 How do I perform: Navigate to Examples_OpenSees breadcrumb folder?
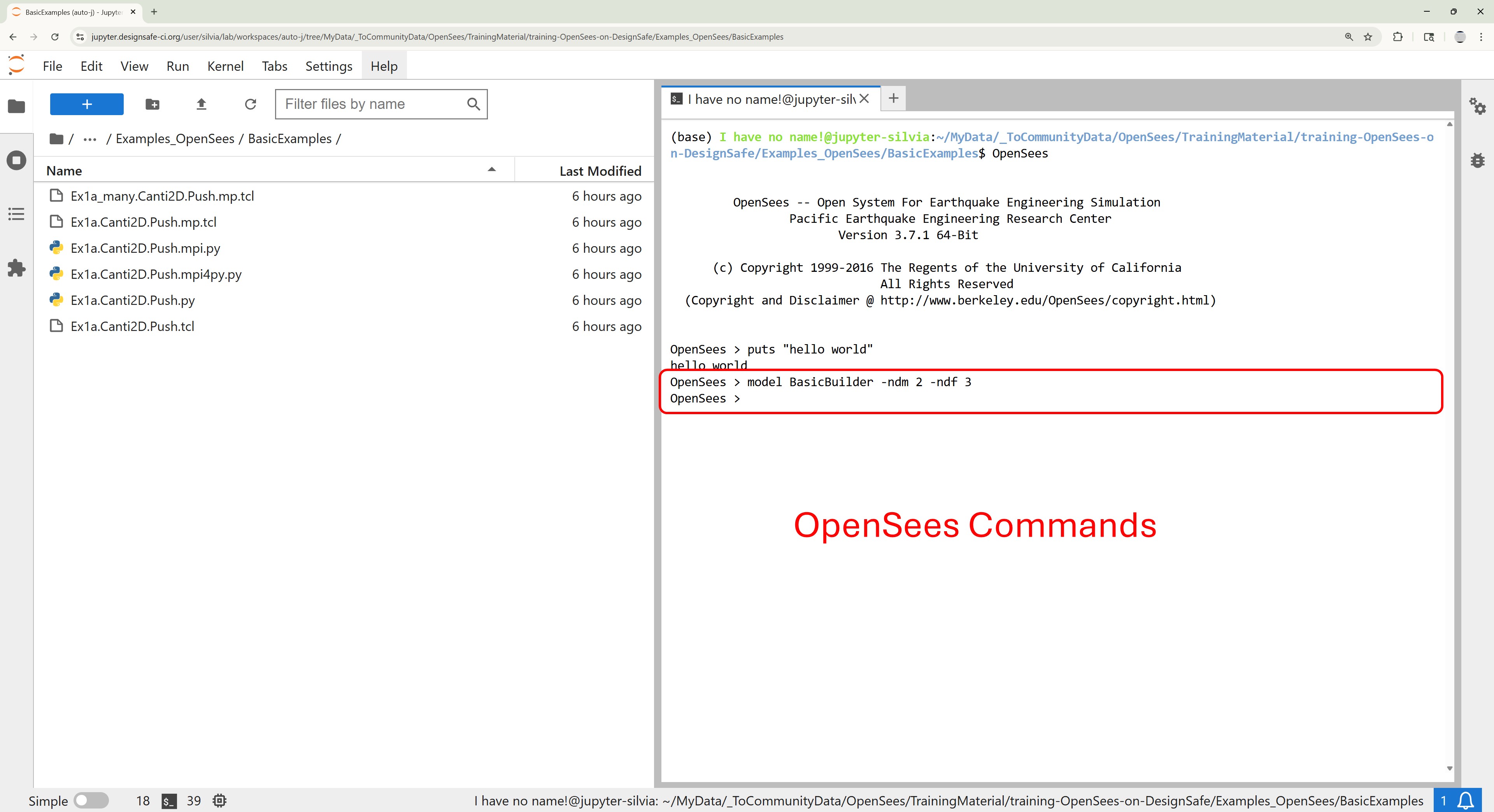click(175, 139)
